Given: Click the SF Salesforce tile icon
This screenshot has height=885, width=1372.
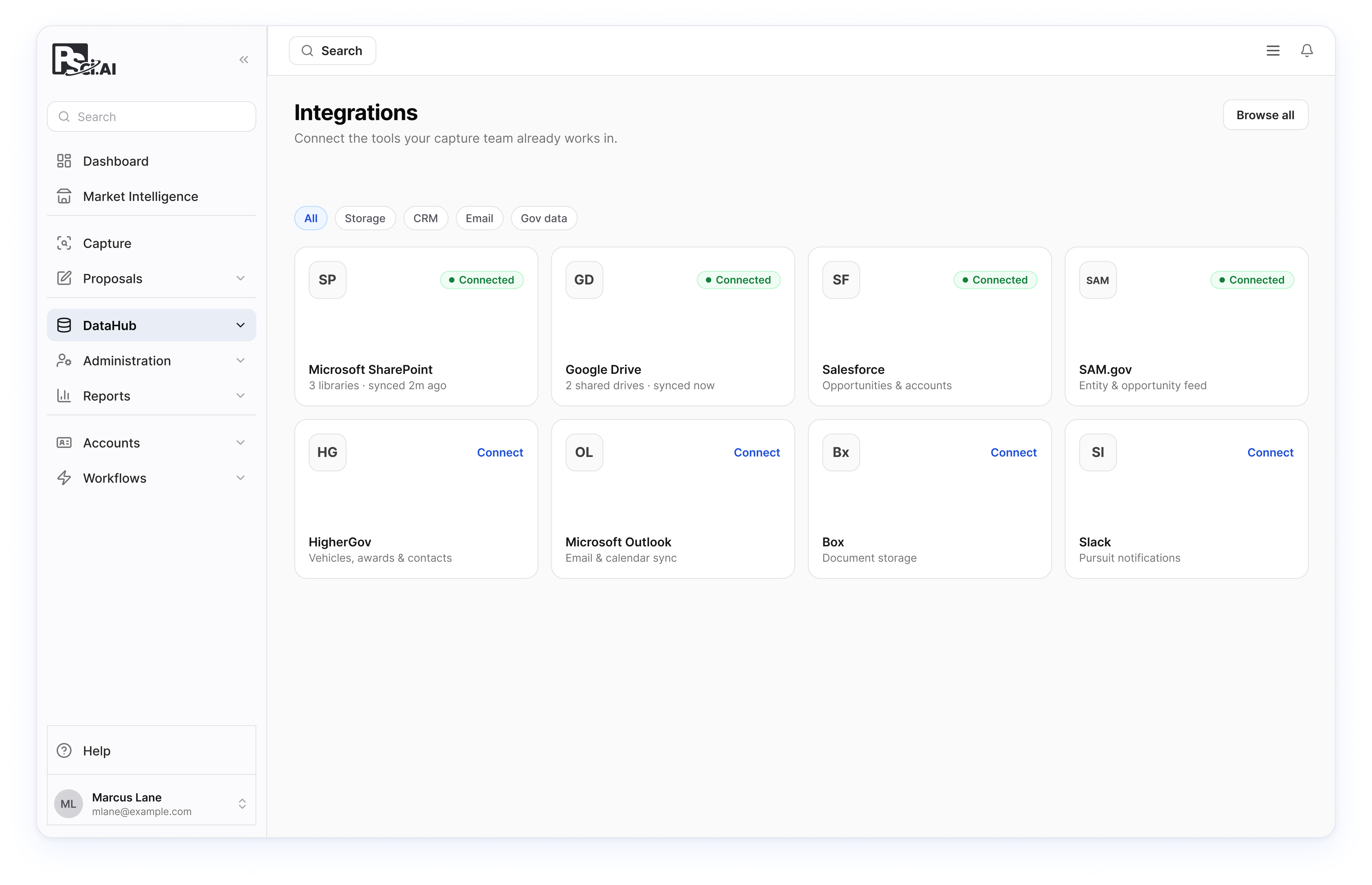Looking at the screenshot, I should (x=841, y=280).
